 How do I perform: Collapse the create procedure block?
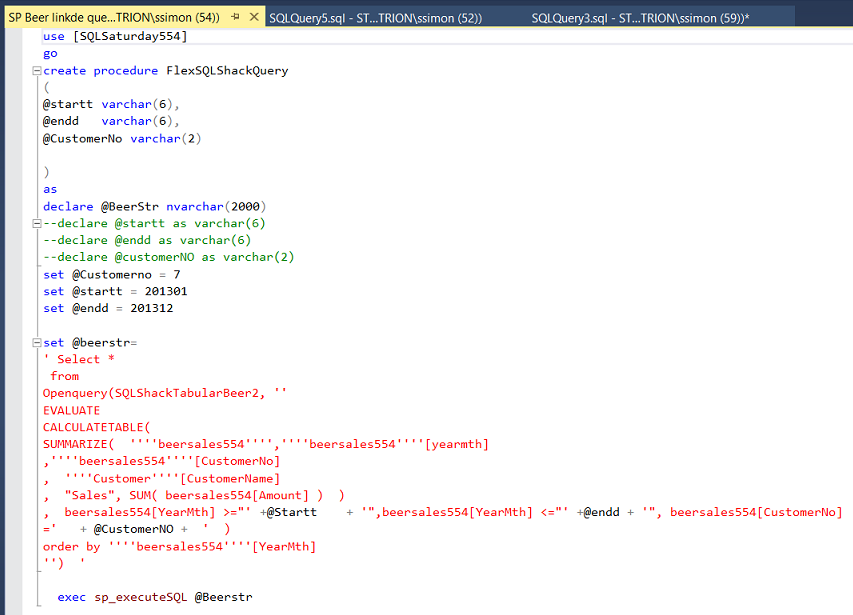[x=36, y=71]
